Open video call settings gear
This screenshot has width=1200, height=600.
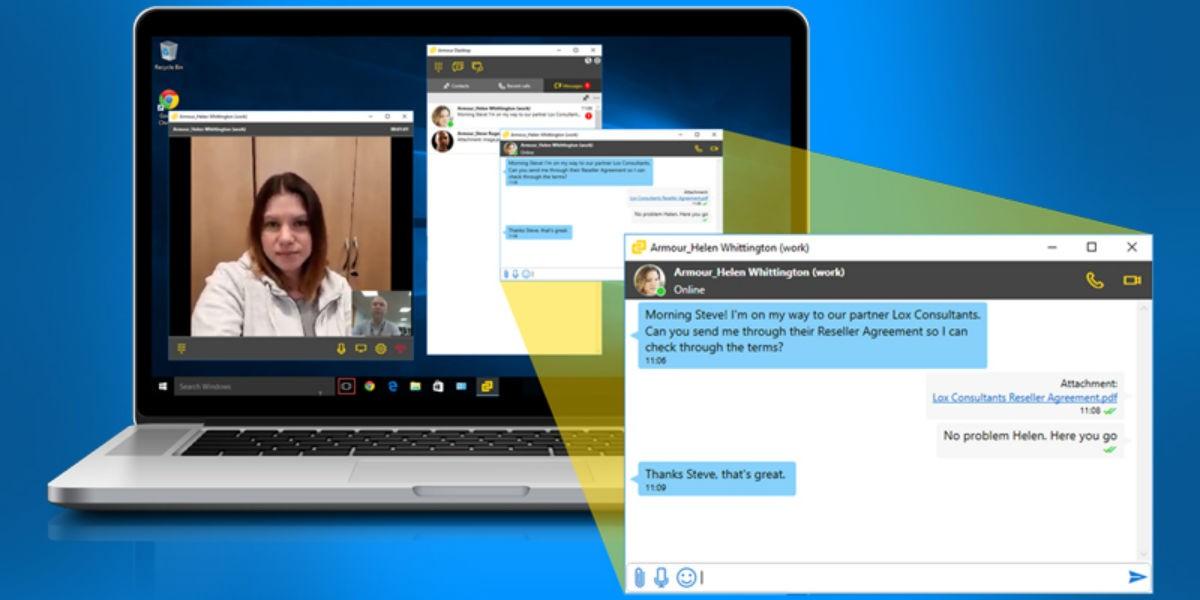380,348
